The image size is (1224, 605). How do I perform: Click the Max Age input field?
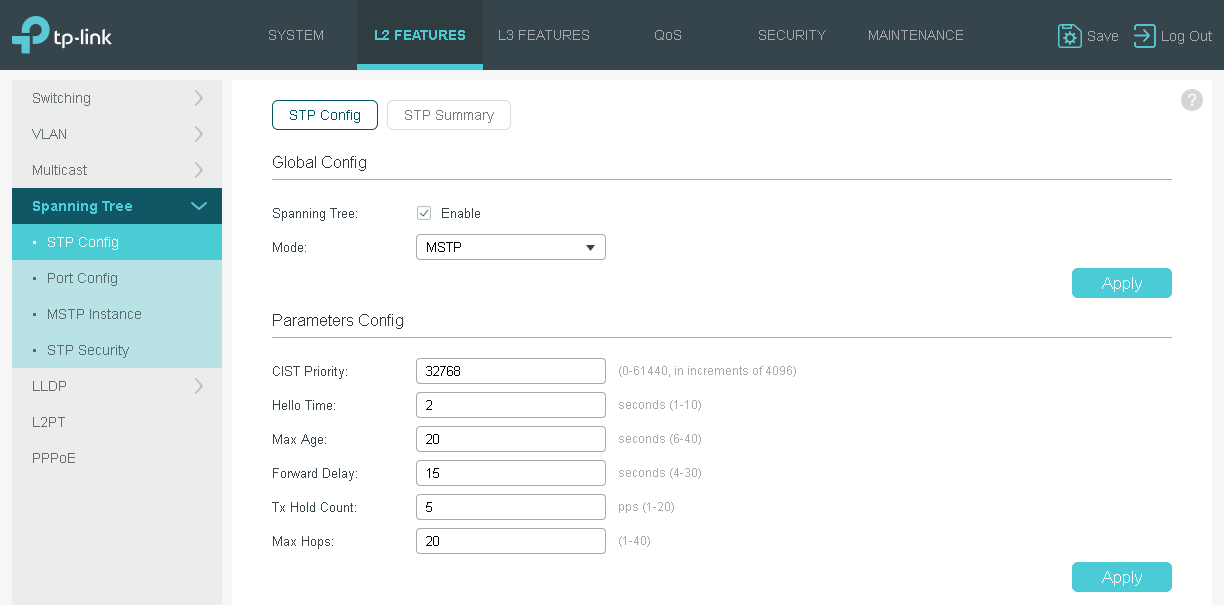point(511,439)
